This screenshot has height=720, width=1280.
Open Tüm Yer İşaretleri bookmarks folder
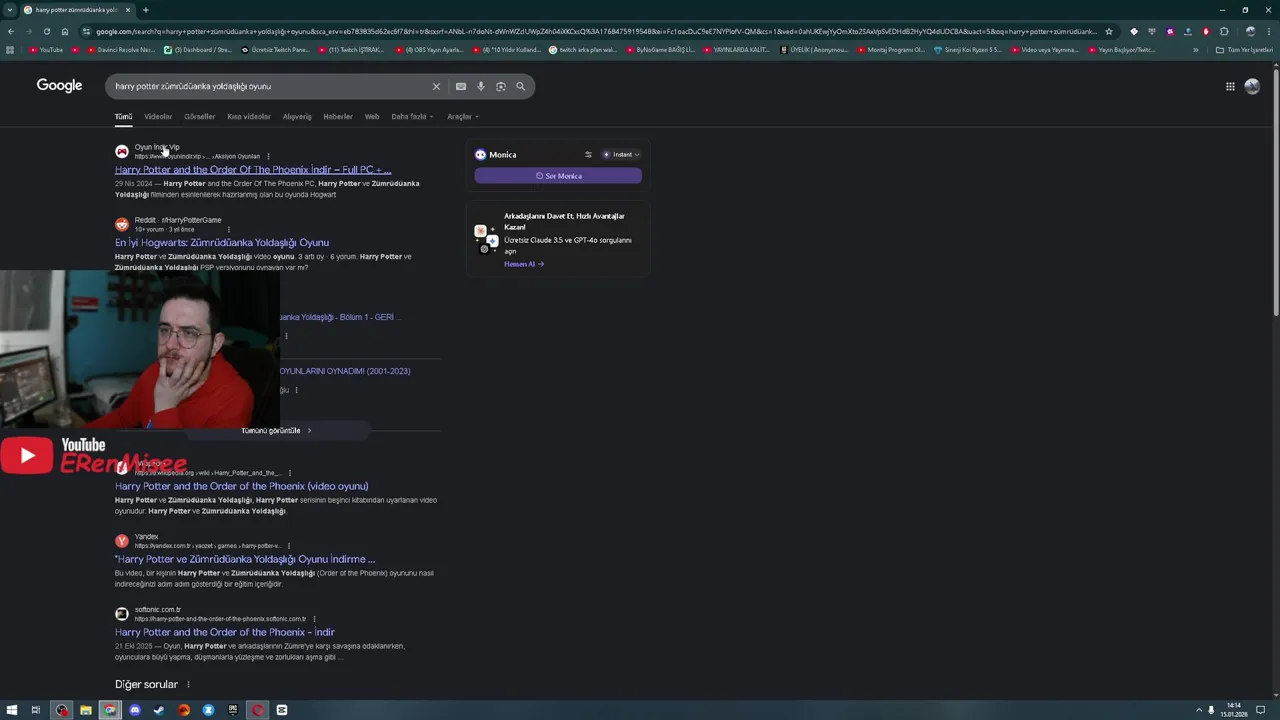(1245, 50)
